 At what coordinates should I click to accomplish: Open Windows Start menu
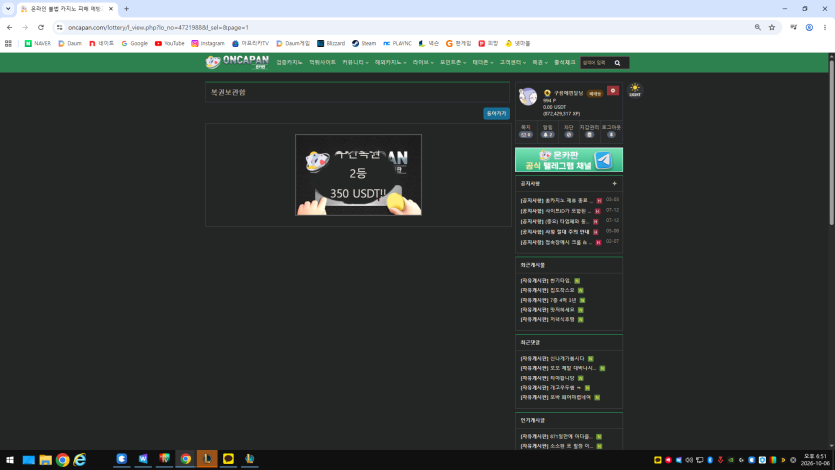[10, 459]
